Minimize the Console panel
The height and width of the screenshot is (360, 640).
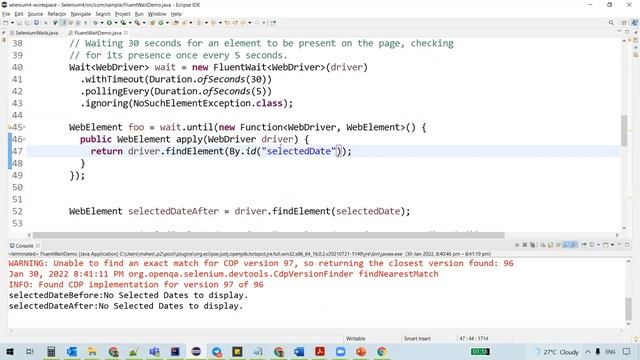(x=620, y=245)
